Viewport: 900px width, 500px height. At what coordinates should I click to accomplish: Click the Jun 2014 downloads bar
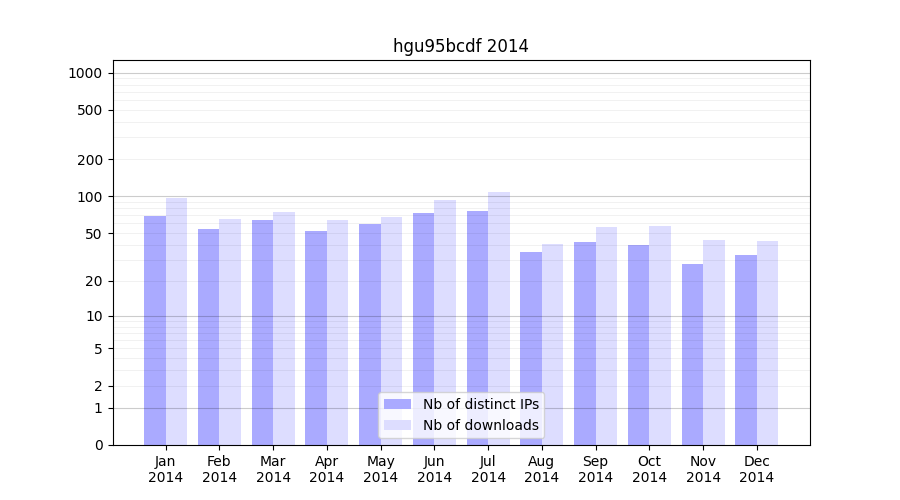tap(445, 322)
